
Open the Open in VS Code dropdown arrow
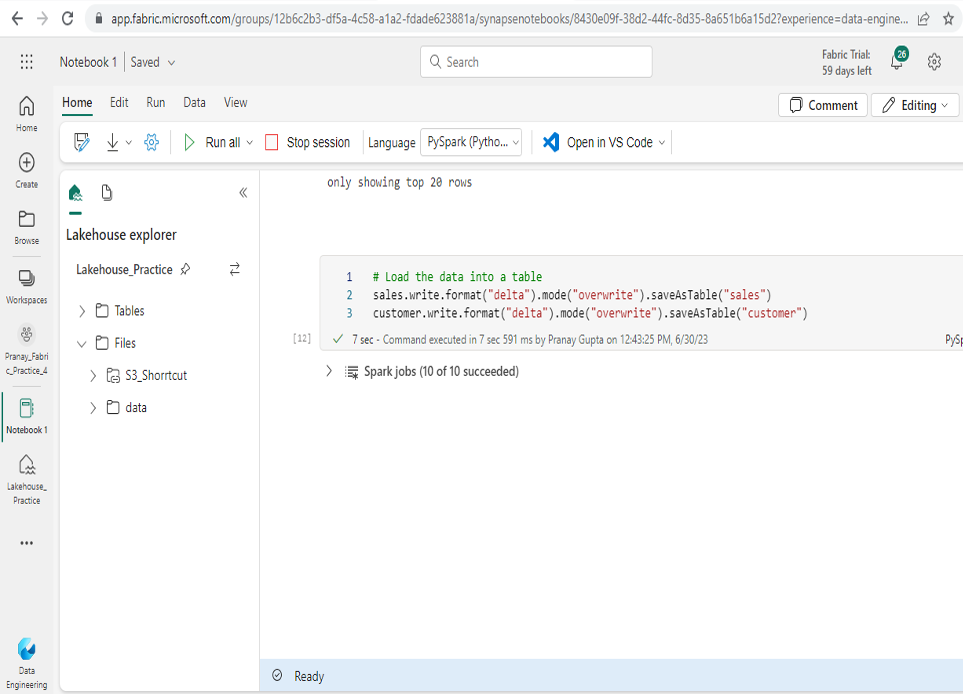662,143
